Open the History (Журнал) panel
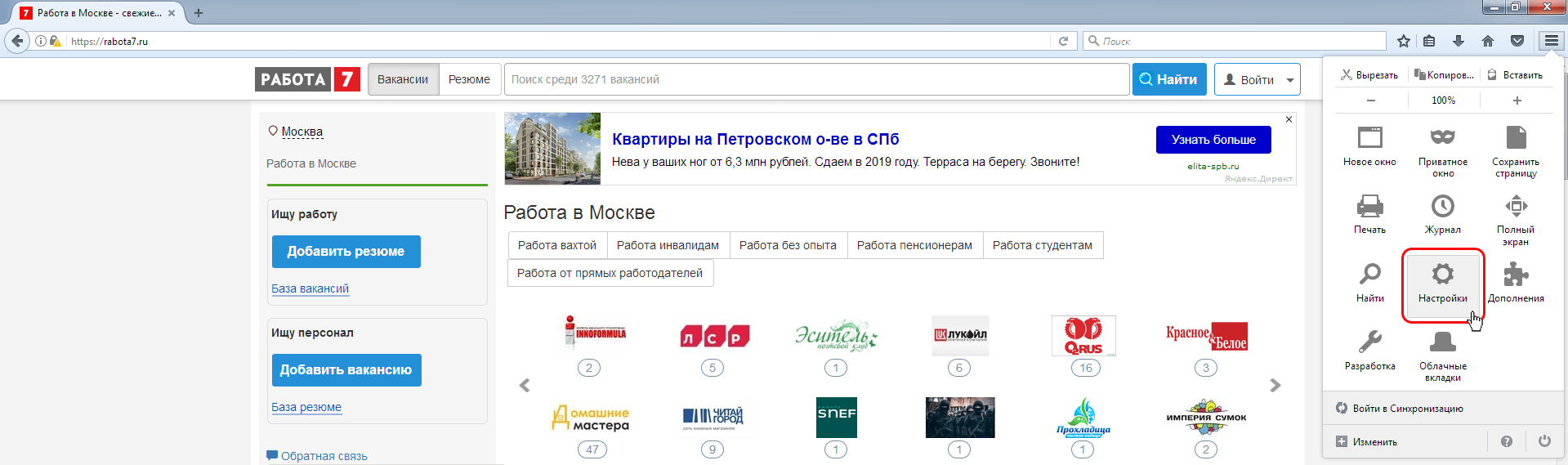The width and height of the screenshot is (1568, 465). coord(1442,215)
